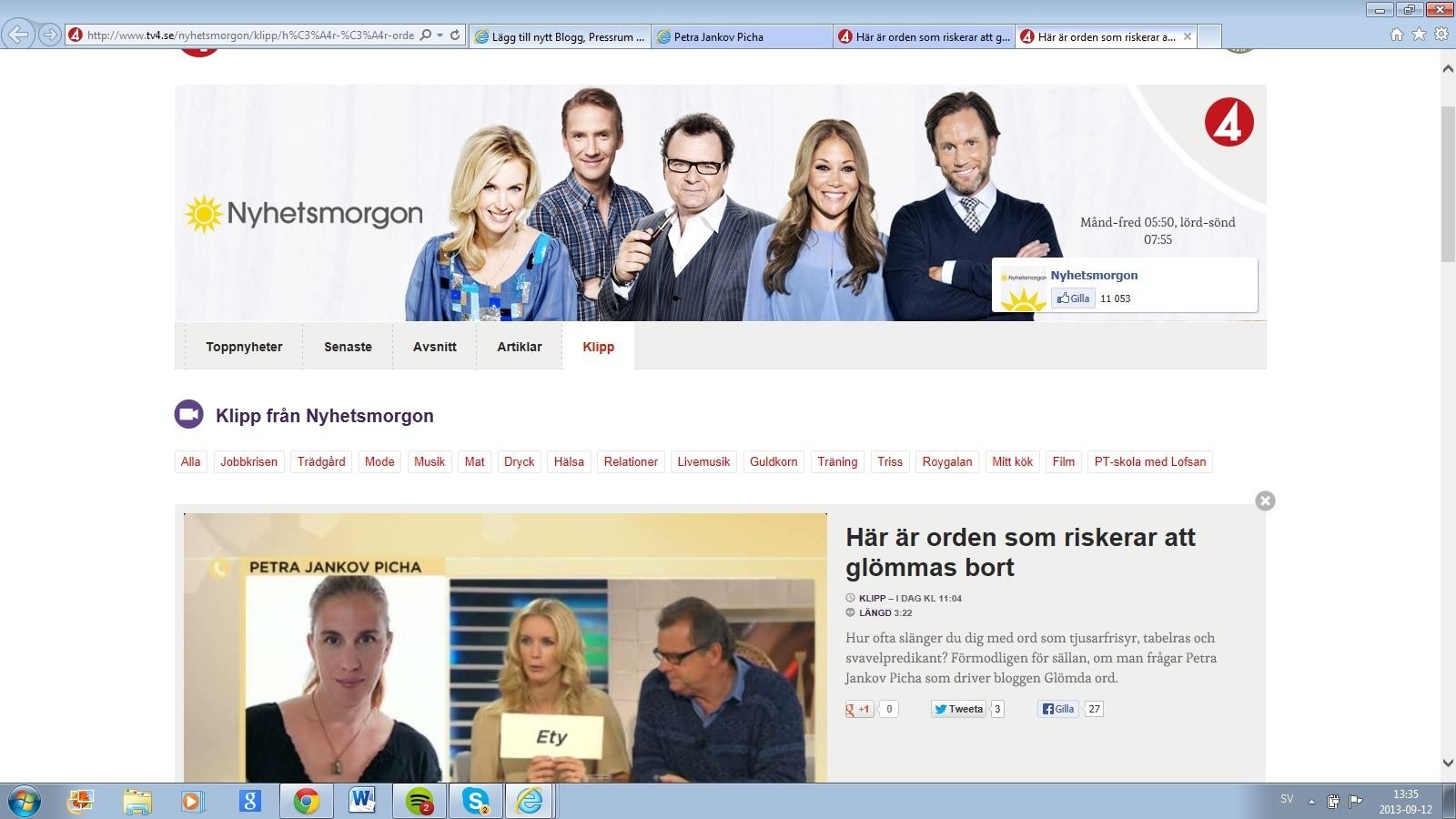The image size is (1456, 819).
Task: Open the Artiklar menu item
Action: point(519,347)
